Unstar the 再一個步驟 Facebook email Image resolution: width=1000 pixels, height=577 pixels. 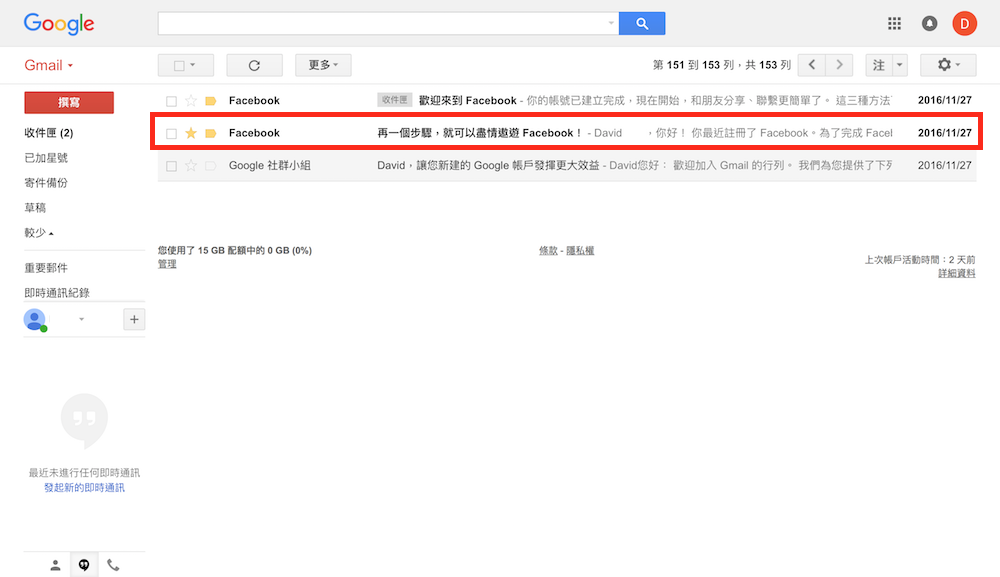tap(191, 133)
